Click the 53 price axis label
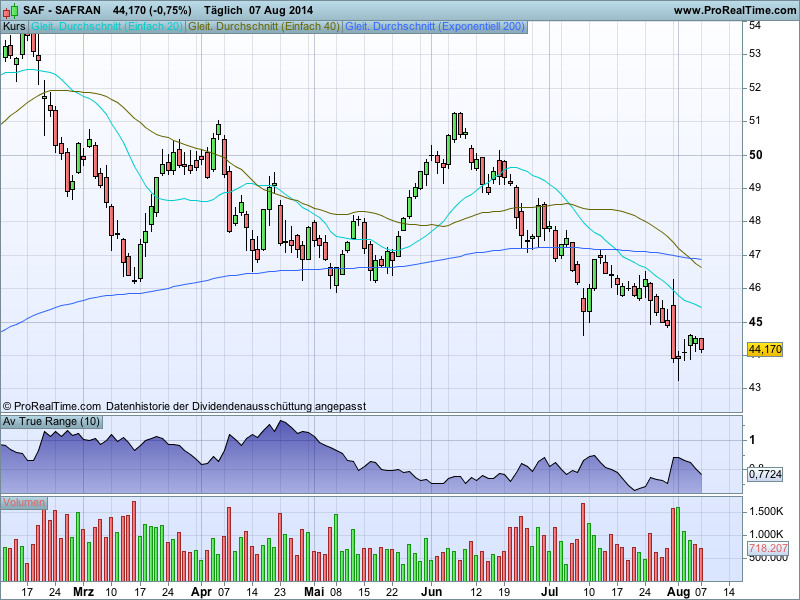The height and width of the screenshot is (600, 800). point(755,54)
